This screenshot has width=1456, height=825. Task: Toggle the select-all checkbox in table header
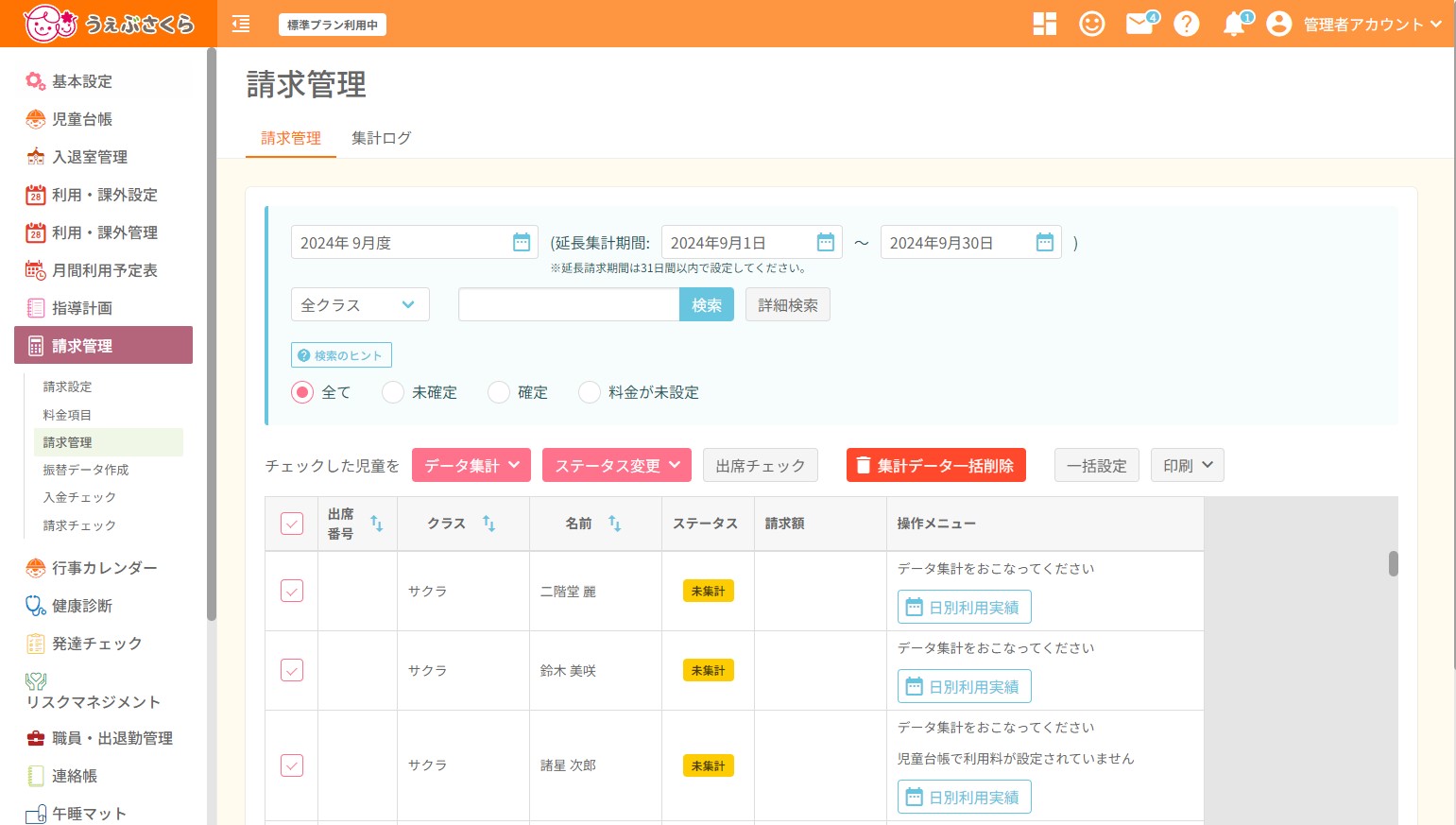[292, 524]
